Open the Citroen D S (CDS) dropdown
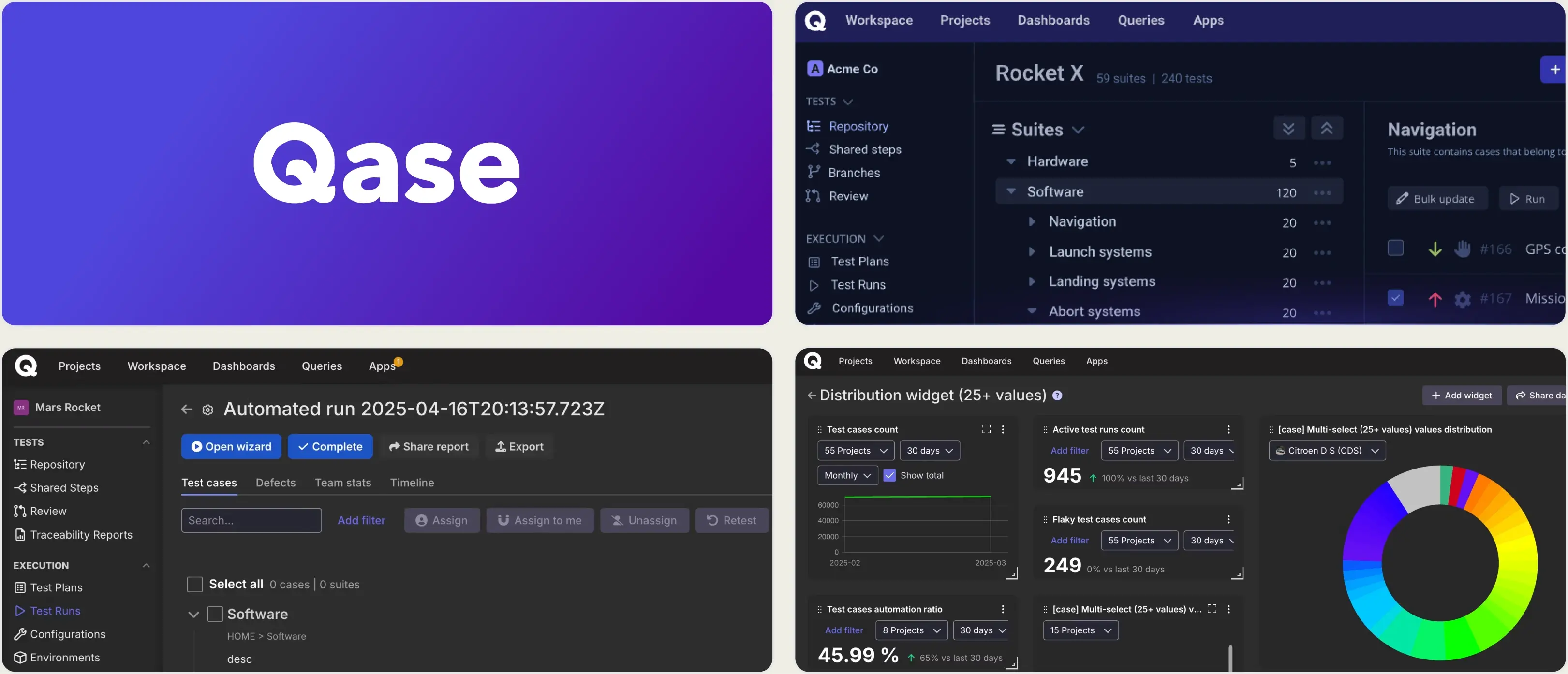Screen dimensions: 1568x674 [x=1327, y=451]
